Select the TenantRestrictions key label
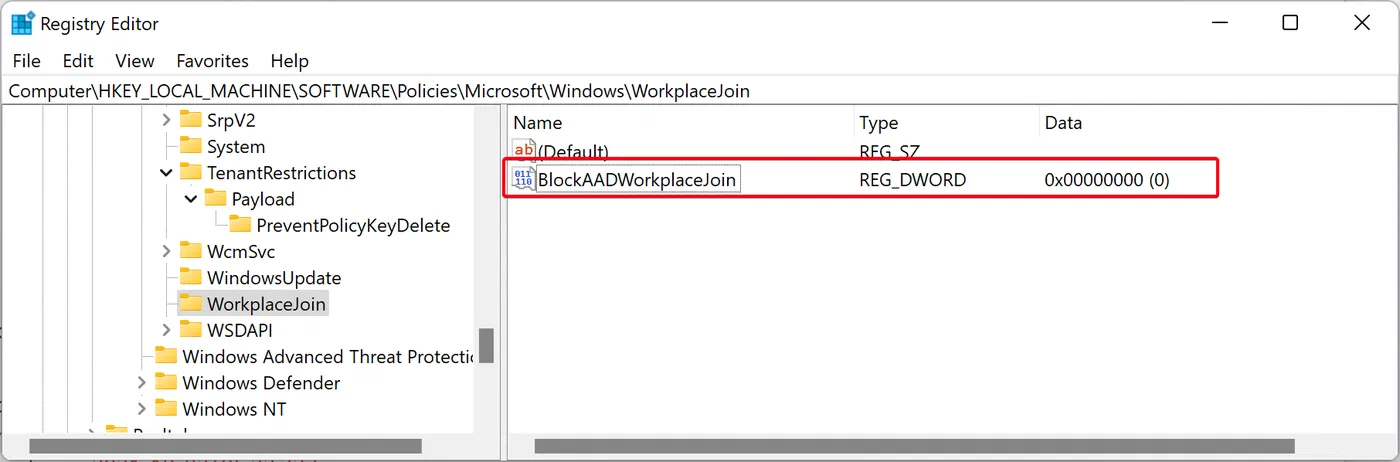 point(281,173)
